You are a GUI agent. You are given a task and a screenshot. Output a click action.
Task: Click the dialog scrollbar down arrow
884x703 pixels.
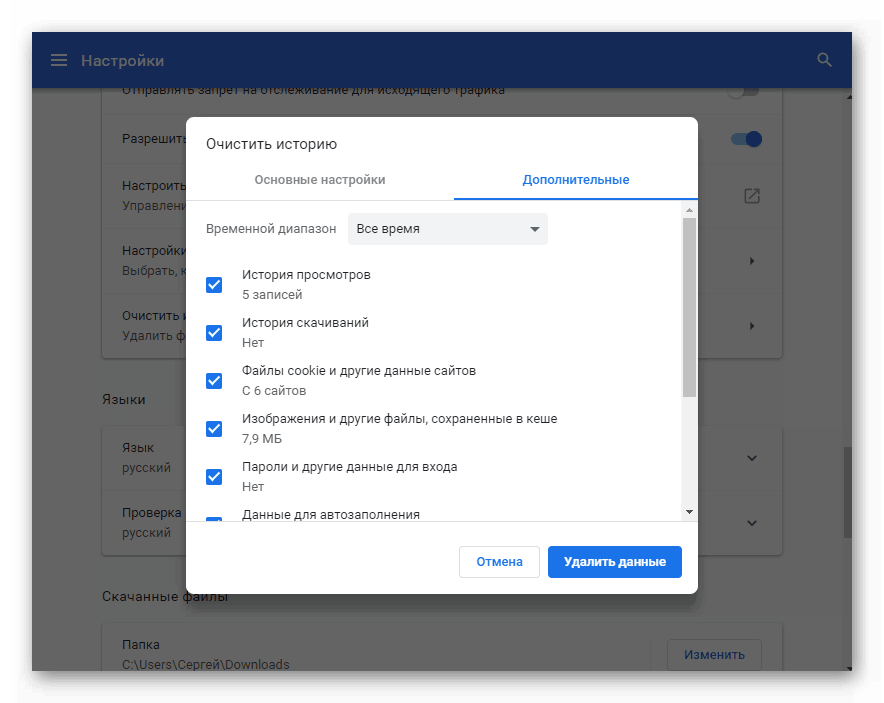(x=689, y=512)
